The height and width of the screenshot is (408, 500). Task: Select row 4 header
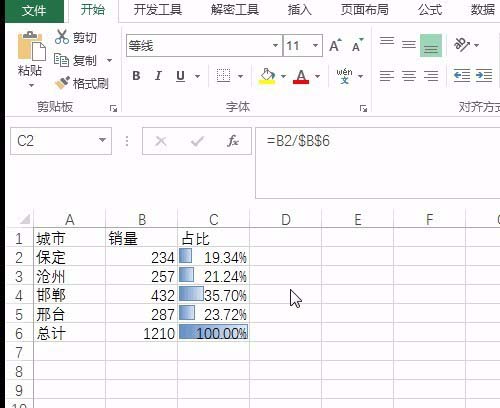pos(19,295)
